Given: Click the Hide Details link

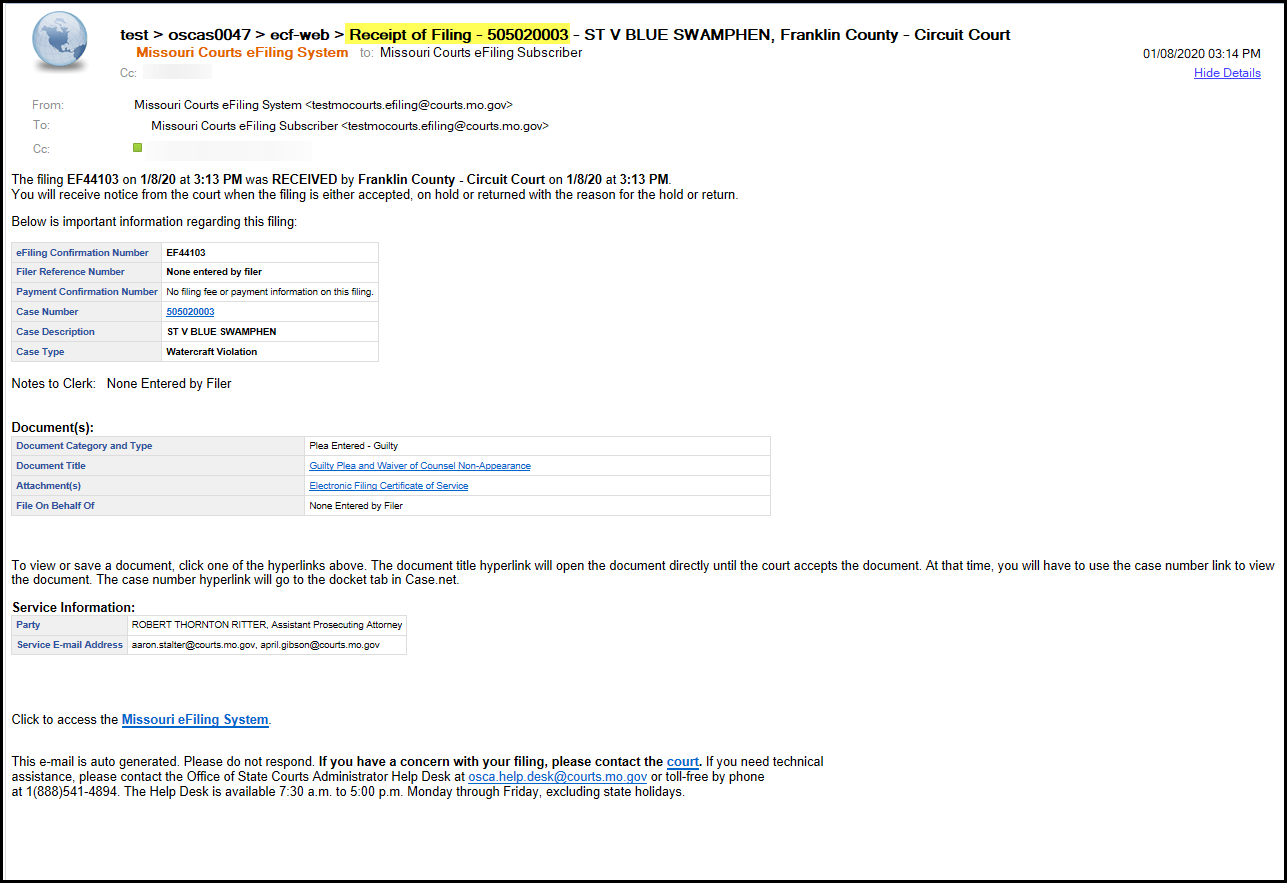Looking at the screenshot, I should (1227, 73).
